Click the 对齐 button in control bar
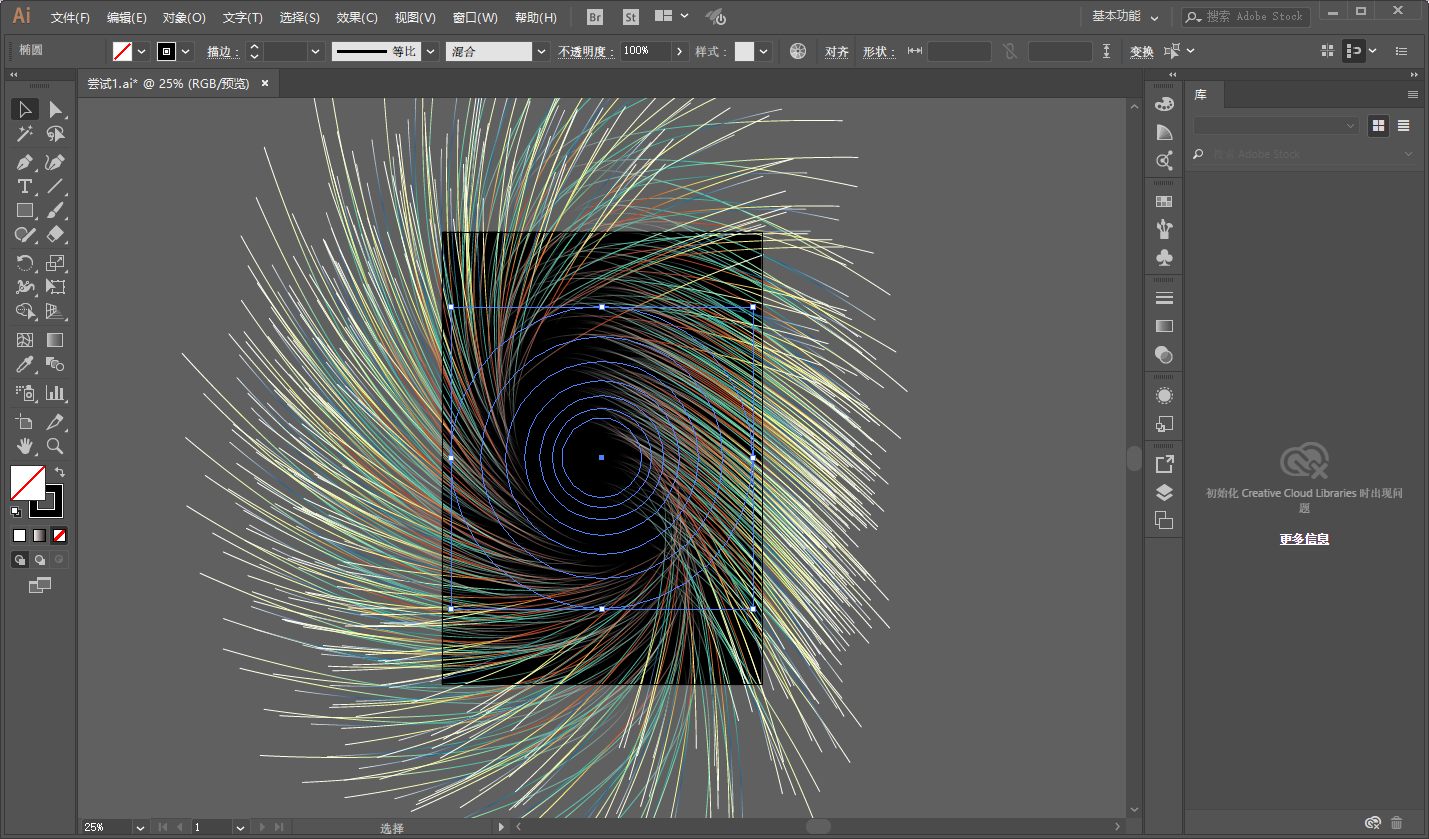The height and width of the screenshot is (839, 1429). 836,51
